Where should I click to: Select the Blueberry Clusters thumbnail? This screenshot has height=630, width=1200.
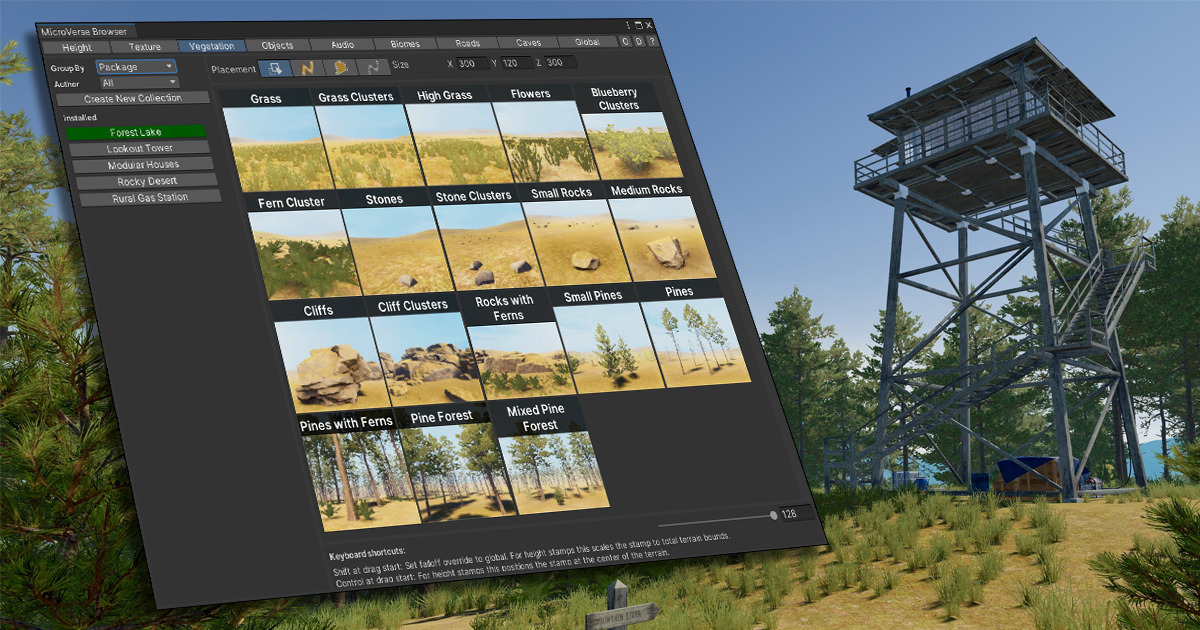click(x=627, y=131)
